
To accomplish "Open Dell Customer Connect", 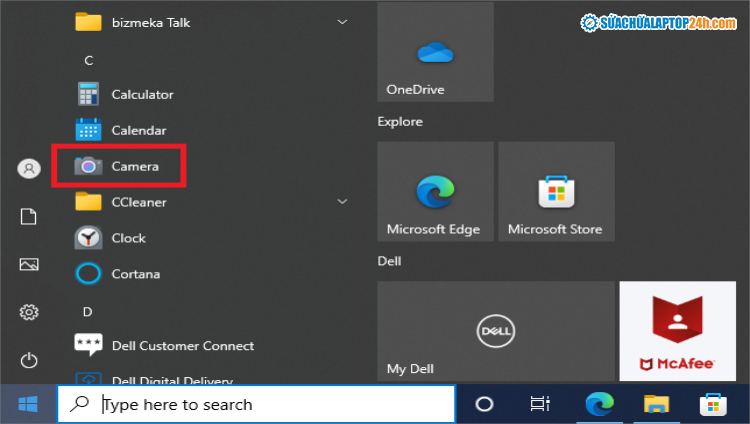I will click(182, 346).
